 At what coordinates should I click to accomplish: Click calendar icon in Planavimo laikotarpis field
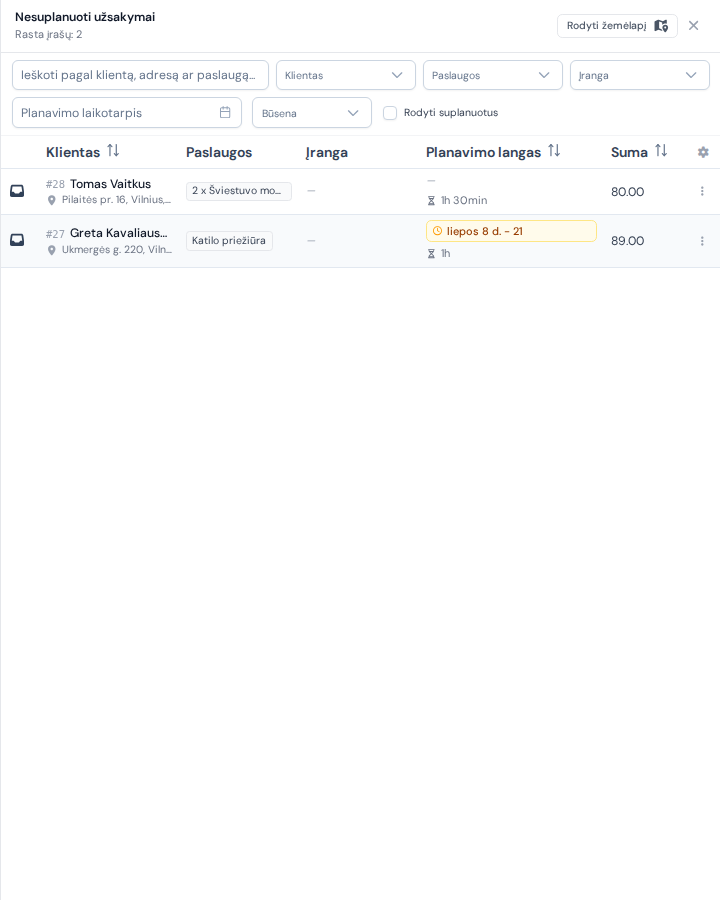[x=225, y=112]
